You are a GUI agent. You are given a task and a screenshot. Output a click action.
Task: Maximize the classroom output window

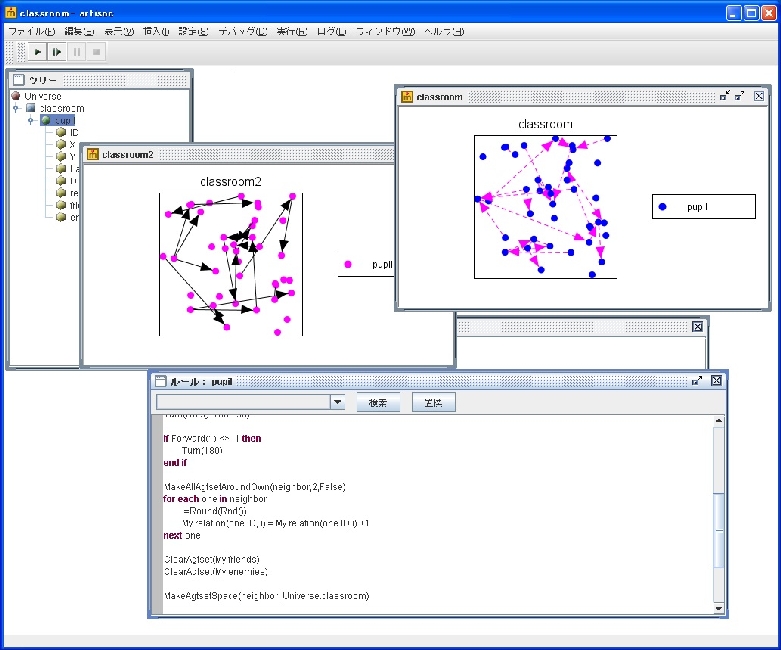point(740,96)
